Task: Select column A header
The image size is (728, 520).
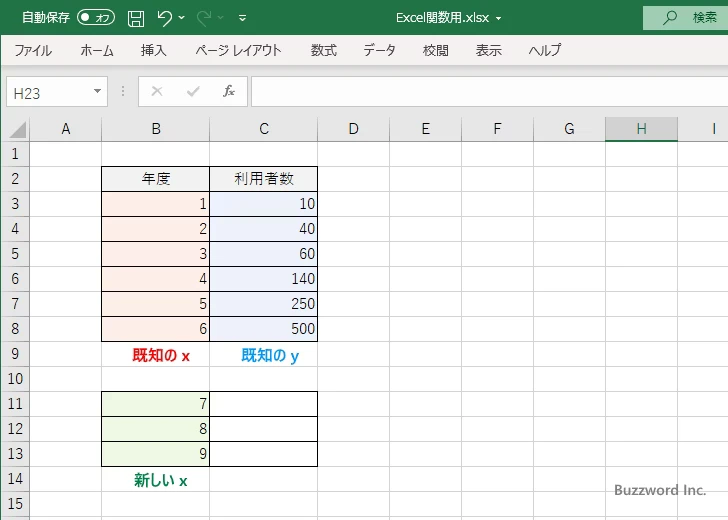Action: [65, 129]
